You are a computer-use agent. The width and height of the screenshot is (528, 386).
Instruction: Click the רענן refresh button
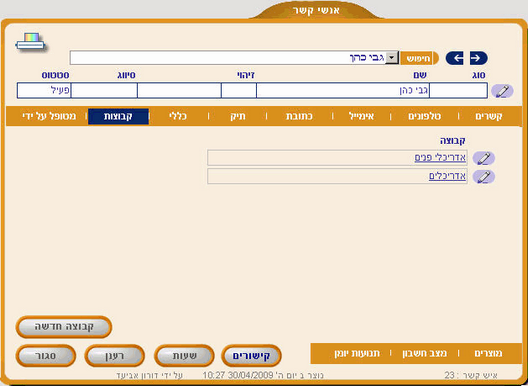[x=115, y=356]
